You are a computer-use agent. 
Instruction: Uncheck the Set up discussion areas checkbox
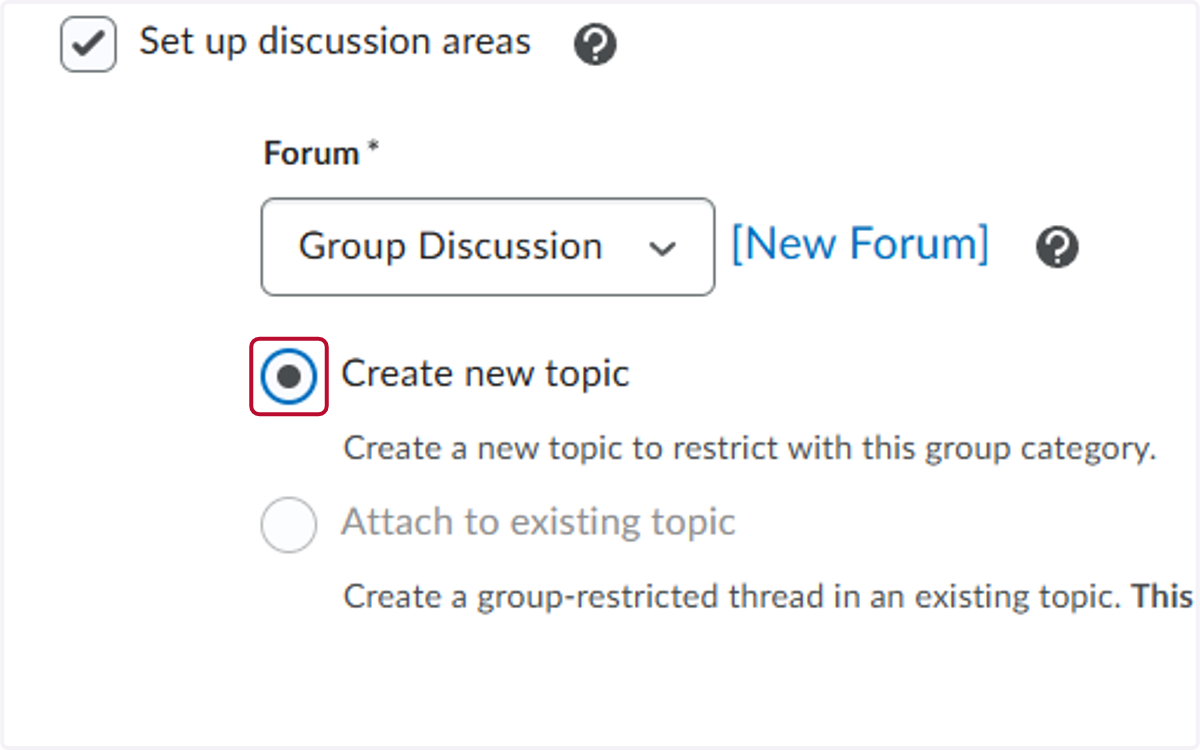(88, 44)
